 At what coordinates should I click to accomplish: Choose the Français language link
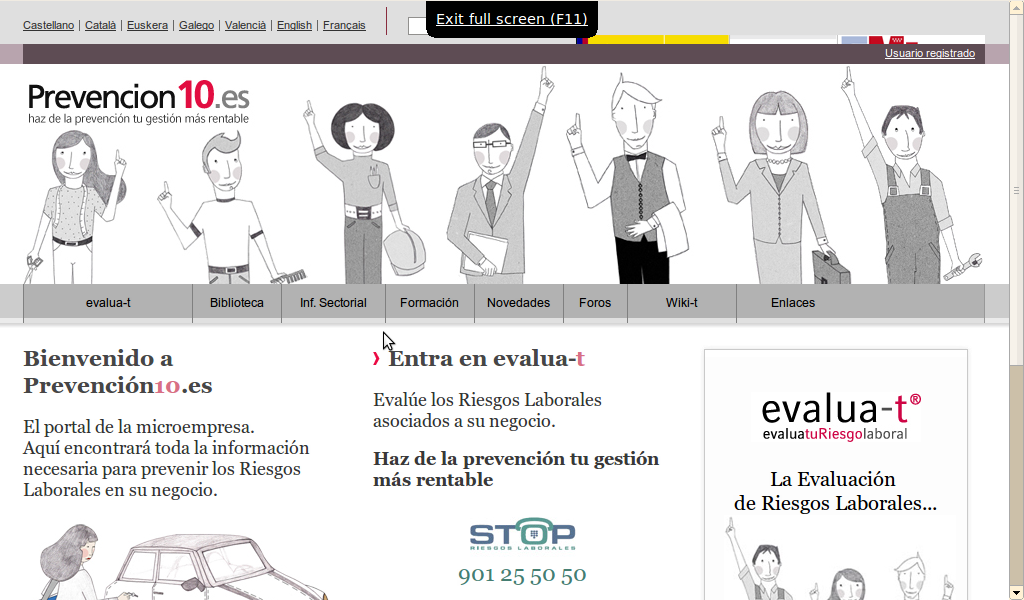[344, 25]
